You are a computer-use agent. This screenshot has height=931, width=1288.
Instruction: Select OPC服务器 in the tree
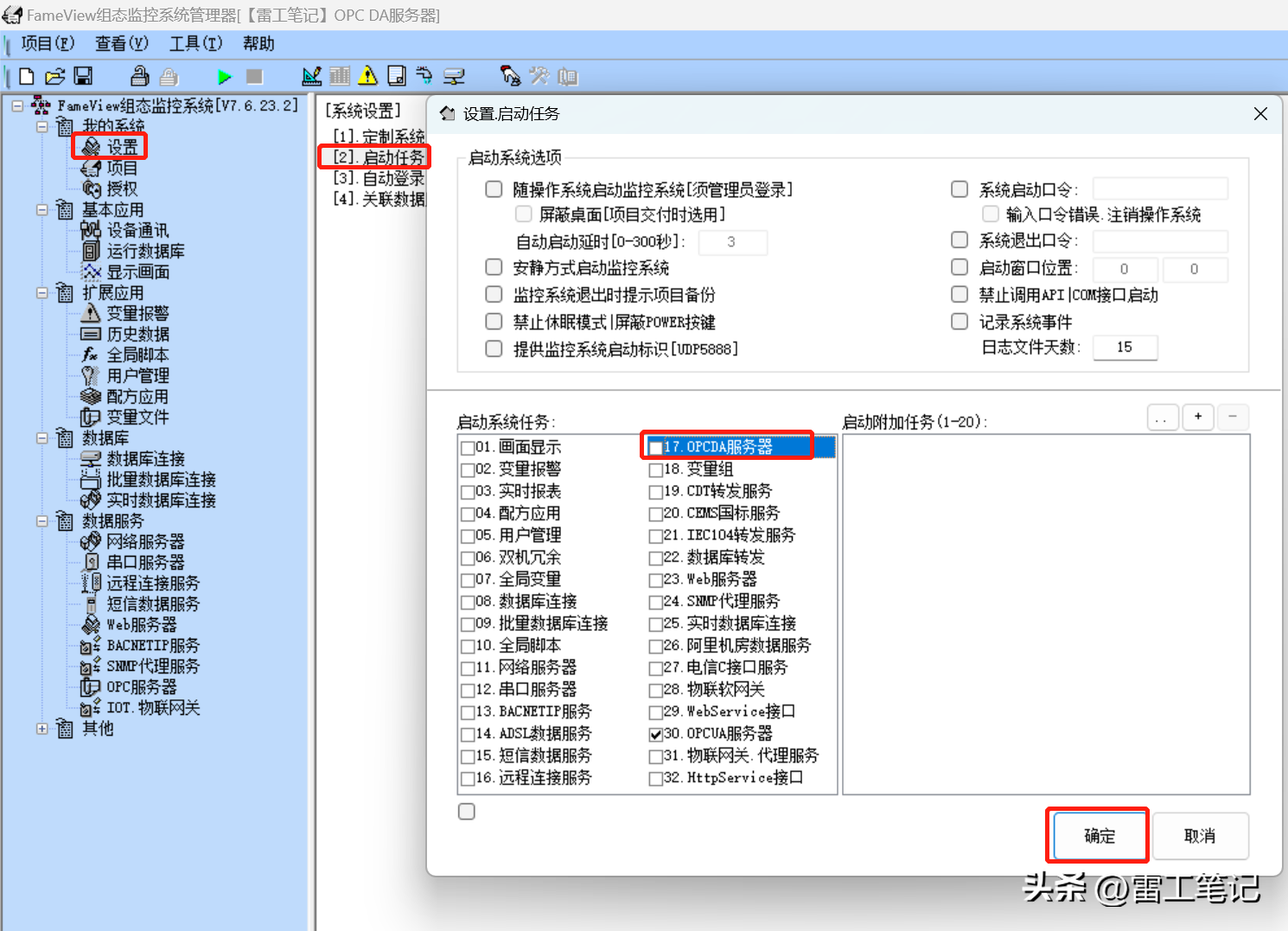[141, 687]
